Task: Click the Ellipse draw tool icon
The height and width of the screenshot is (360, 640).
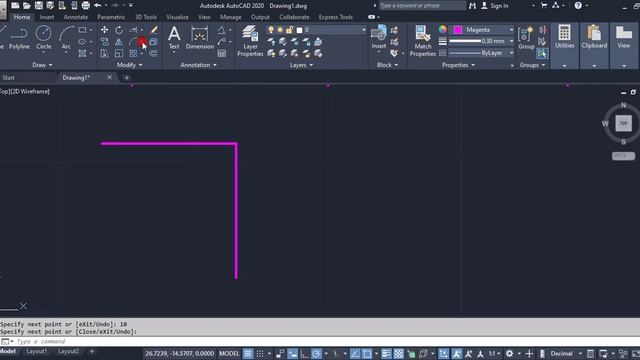Action: 82,42
